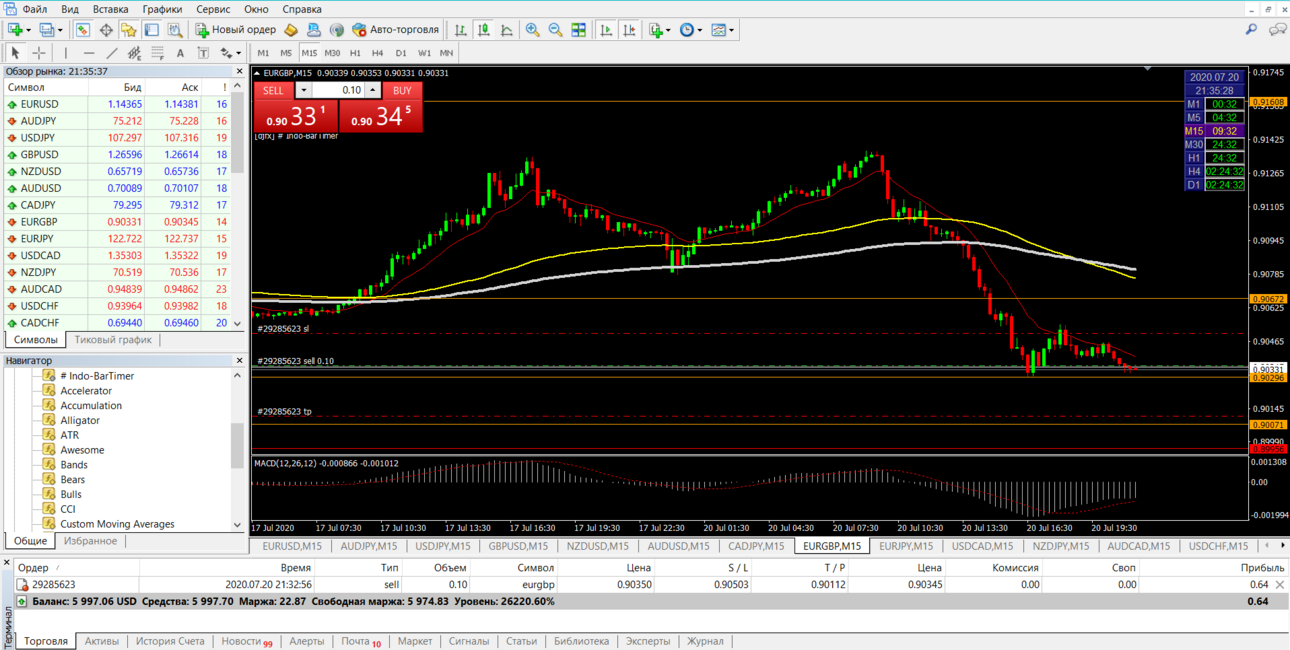Collapse one-click trading panel triangle
1290x650 pixels.
[257, 73]
